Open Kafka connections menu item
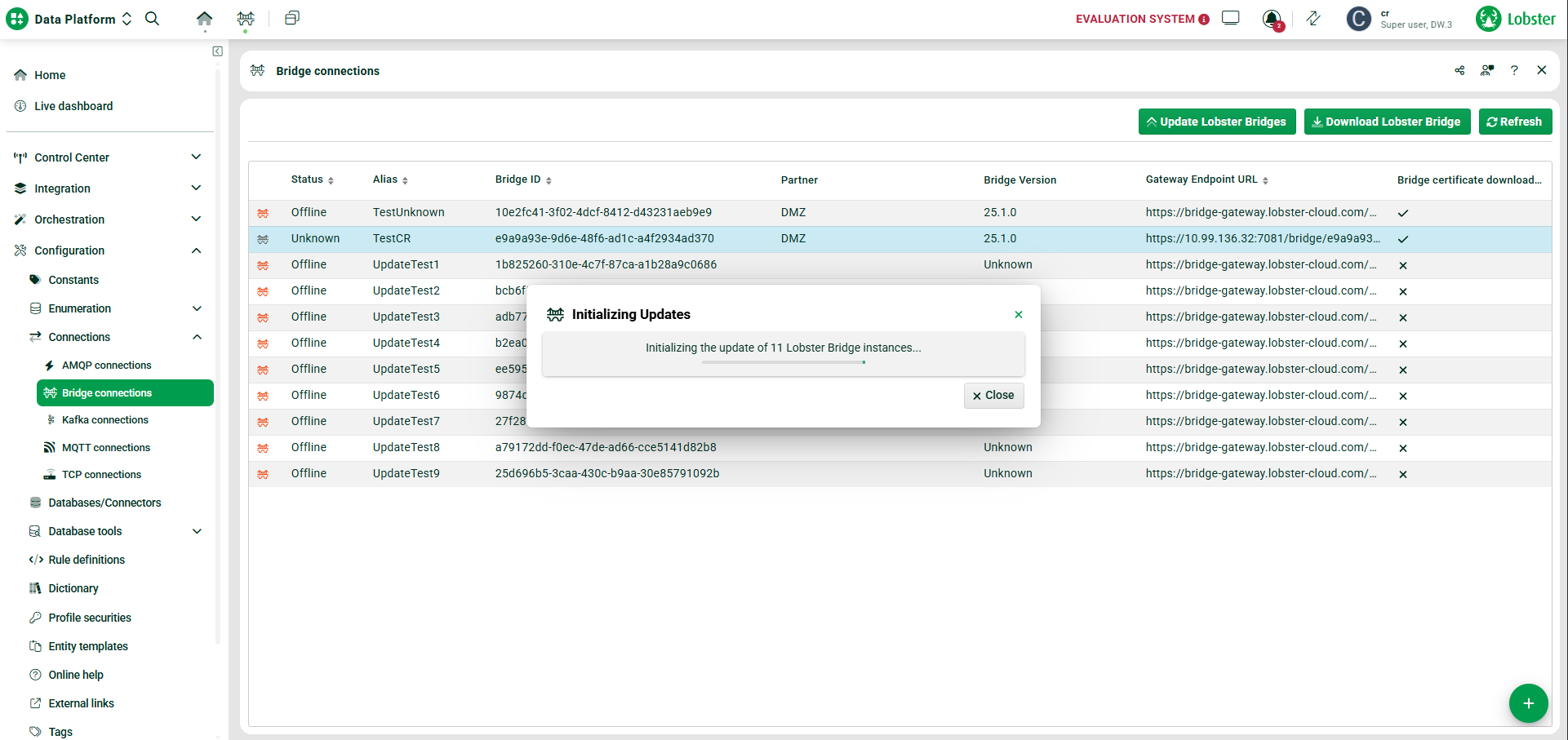This screenshot has height=740, width=1568. tap(105, 420)
